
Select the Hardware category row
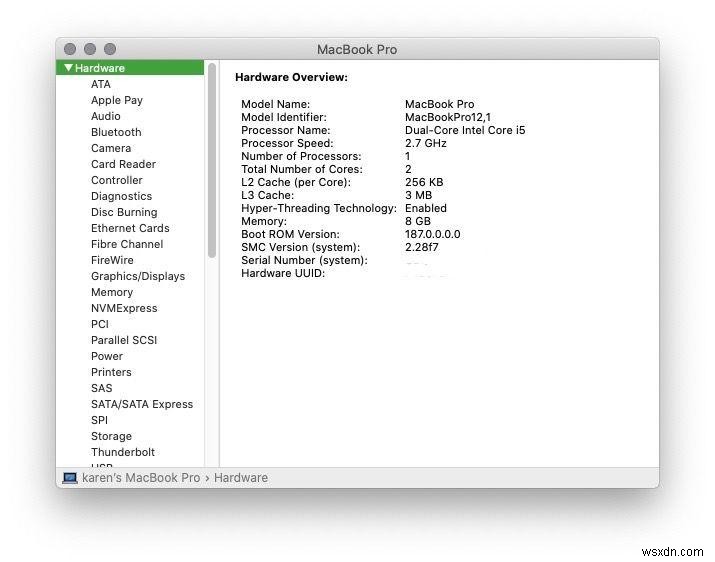click(x=130, y=68)
